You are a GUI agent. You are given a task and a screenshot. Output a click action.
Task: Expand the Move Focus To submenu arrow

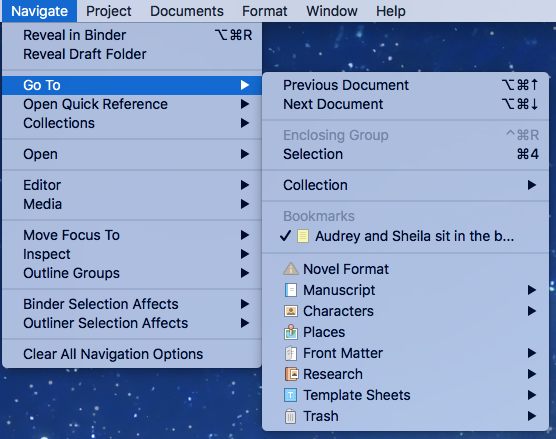click(x=245, y=235)
